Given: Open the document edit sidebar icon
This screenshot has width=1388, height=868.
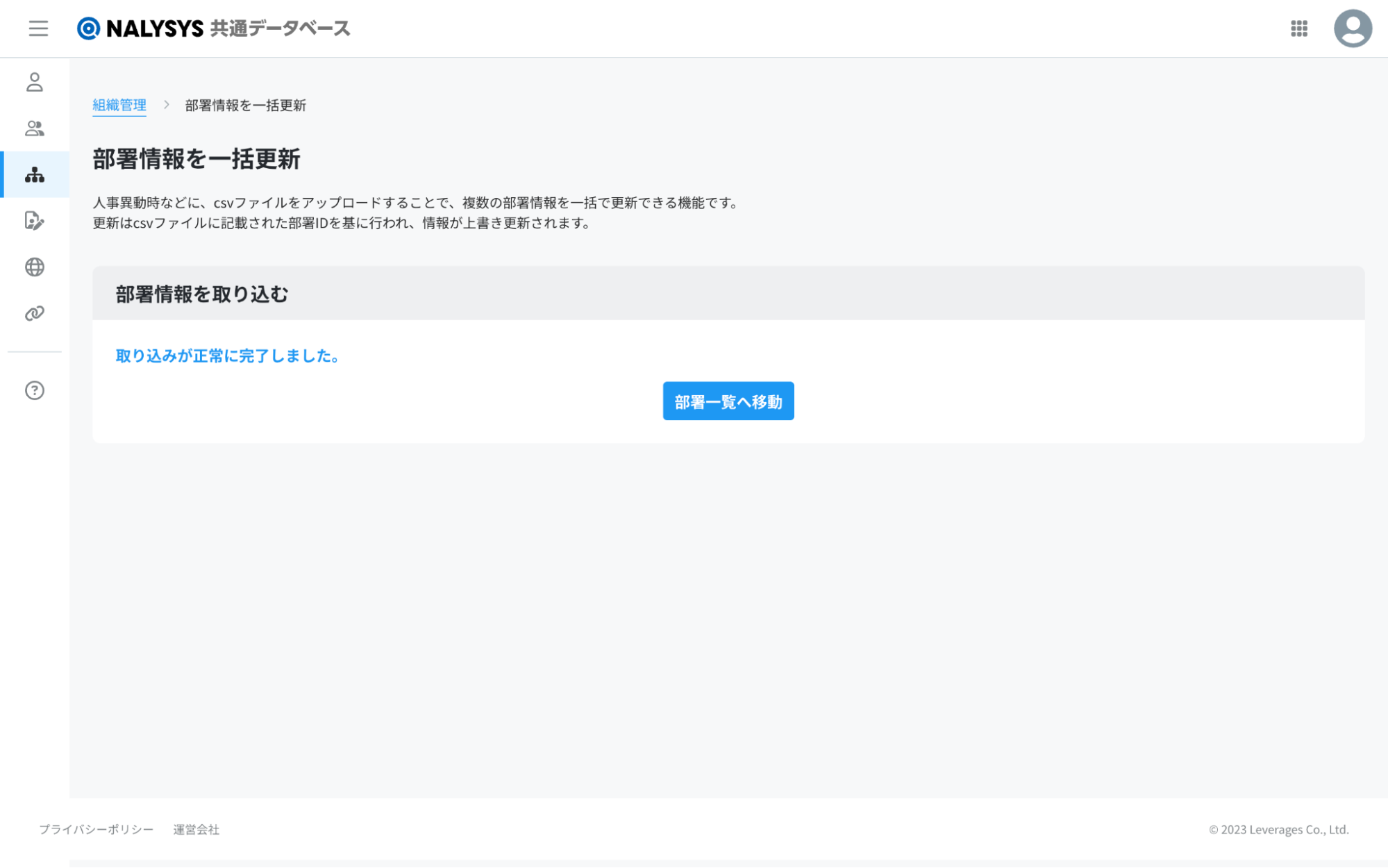Looking at the screenshot, I should 35,221.
